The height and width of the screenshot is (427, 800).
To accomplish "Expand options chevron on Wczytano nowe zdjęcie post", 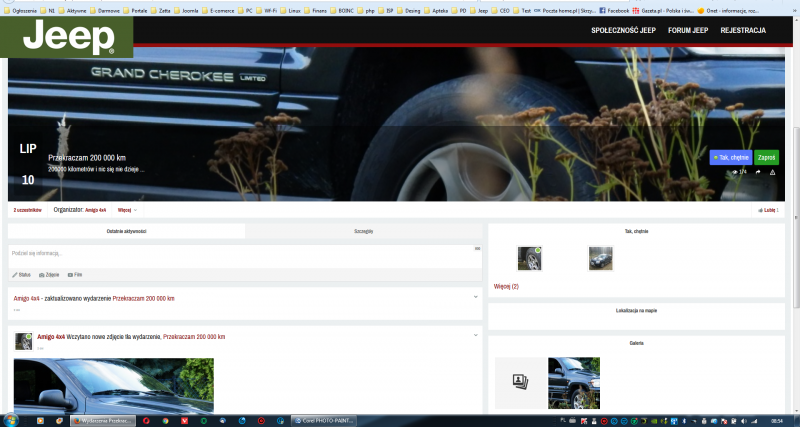I will [x=476, y=335].
